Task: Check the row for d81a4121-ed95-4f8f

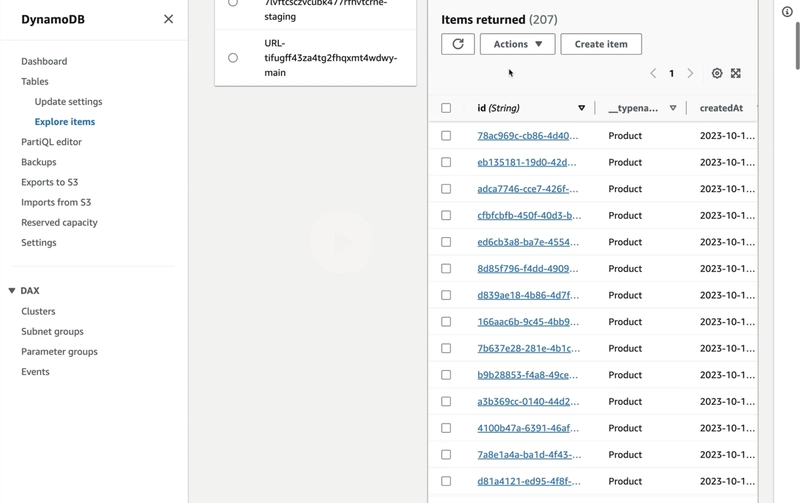Action: (x=446, y=481)
